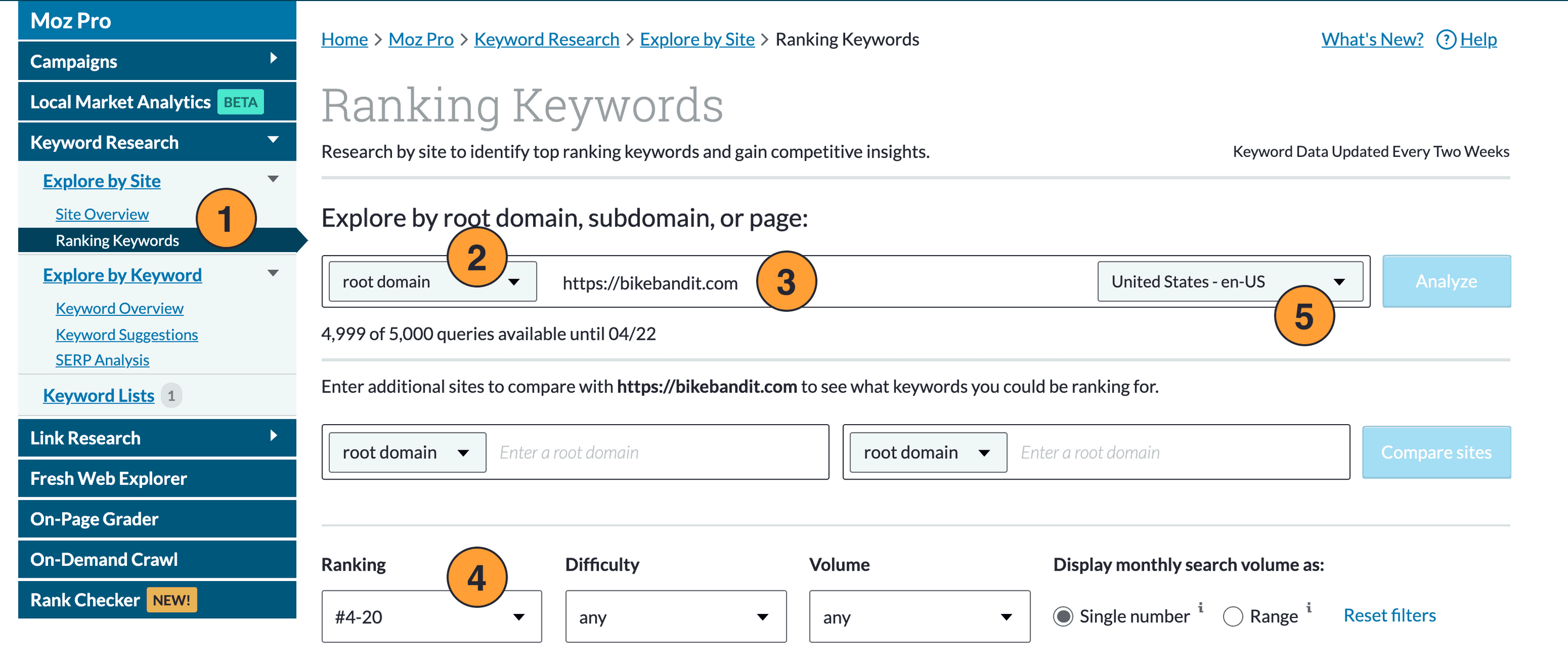The width and height of the screenshot is (1568, 660).
Task: Click the Campaigns expand arrow icon
Action: 279,61
